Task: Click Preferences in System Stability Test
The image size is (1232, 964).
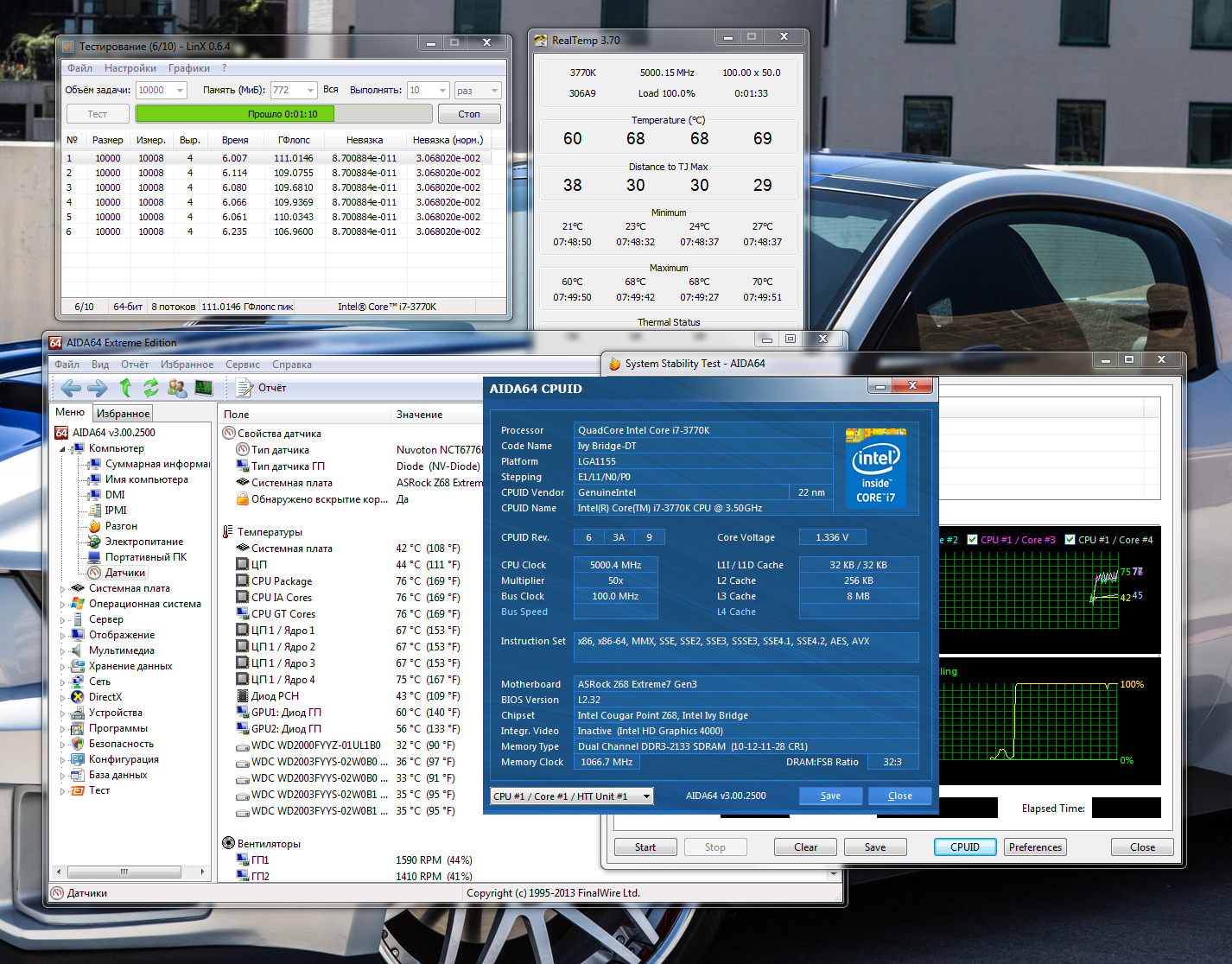Action: point(1034,847)
